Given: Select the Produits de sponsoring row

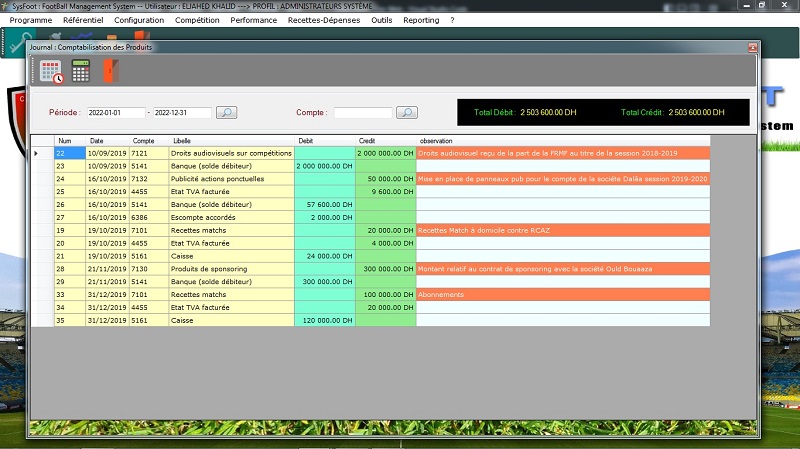Looking at the screenshot, I should (x=231, y=269).
